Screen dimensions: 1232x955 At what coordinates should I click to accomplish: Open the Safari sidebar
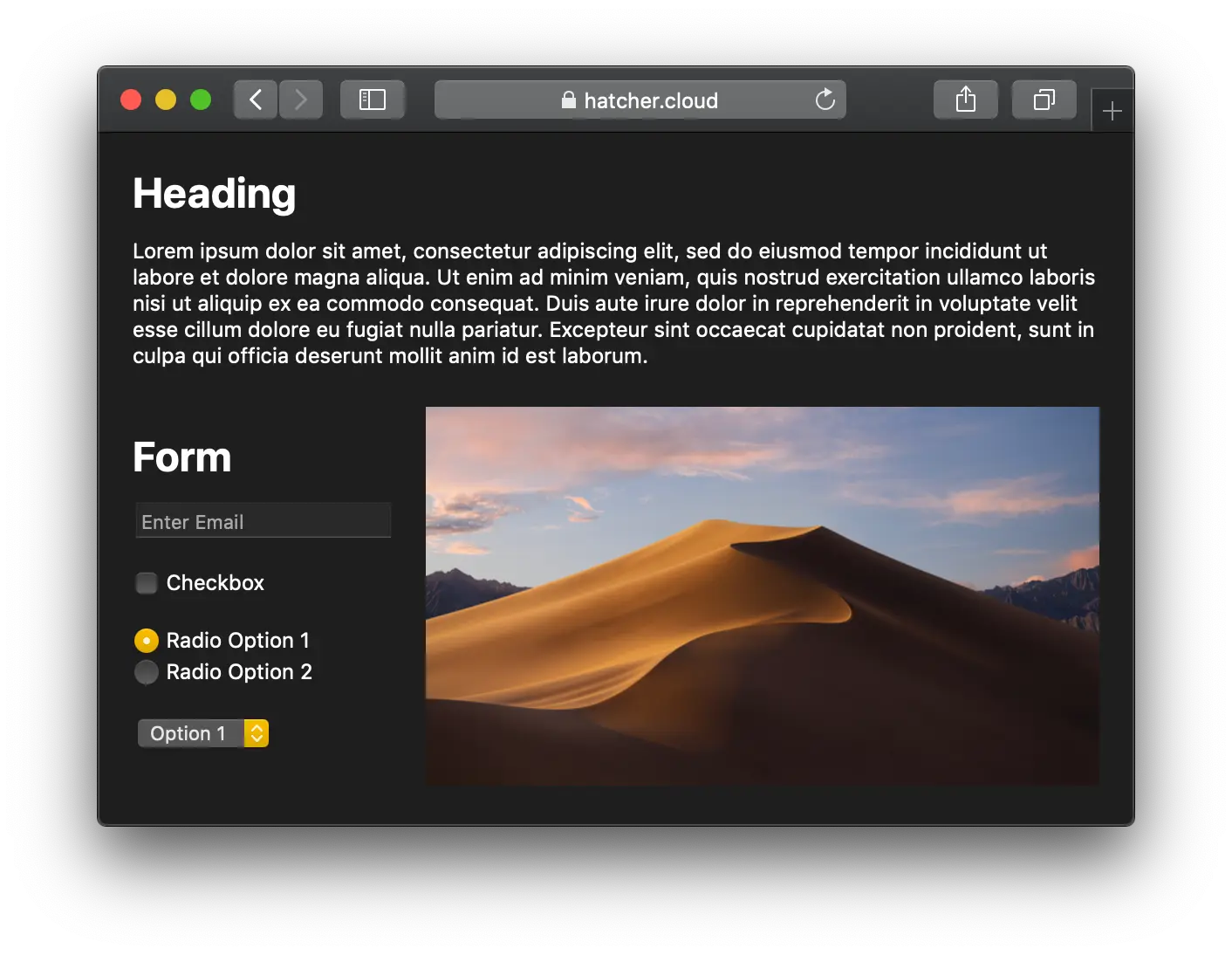(x=373, y=100)
